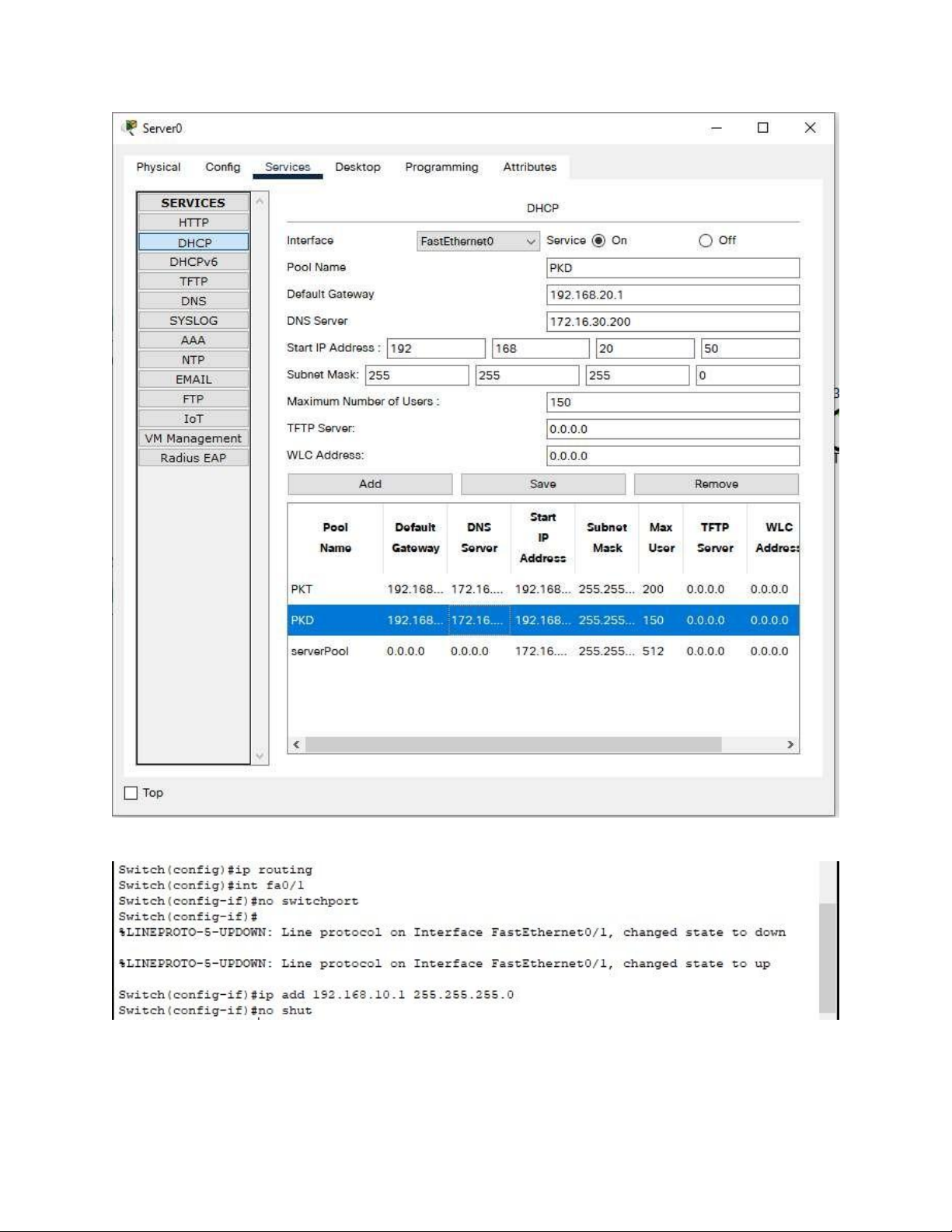Click the Pool Name column header

(336, 538)
